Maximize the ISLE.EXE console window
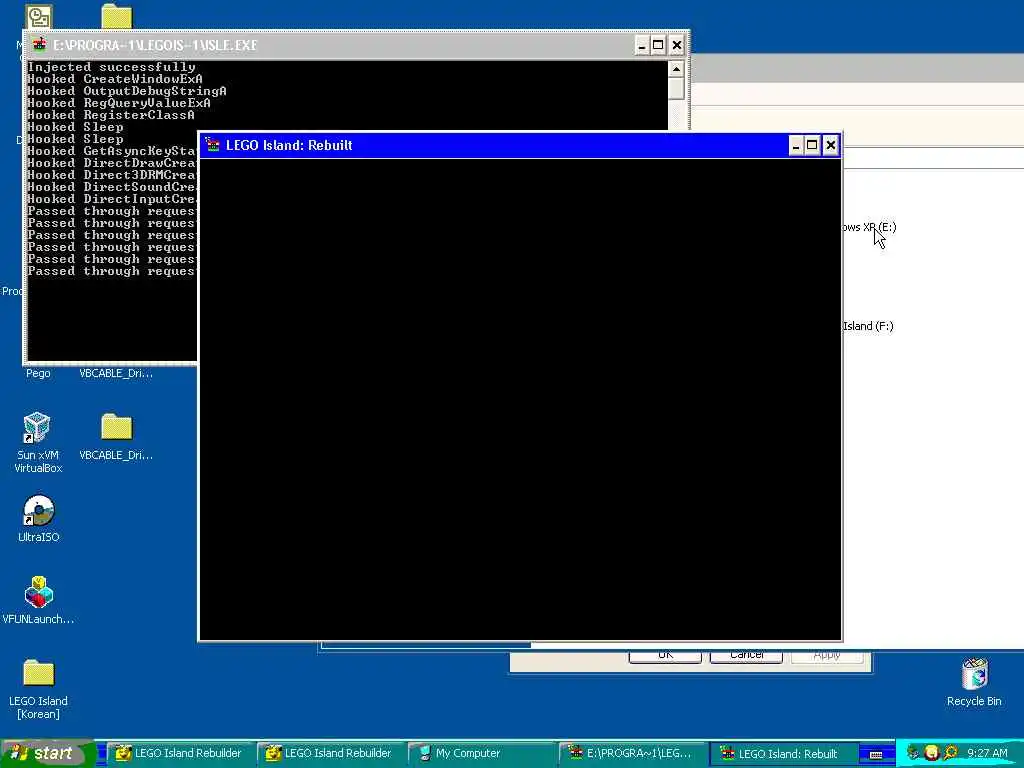This screenshot has width=1024, height=768. tap(658, 45)
